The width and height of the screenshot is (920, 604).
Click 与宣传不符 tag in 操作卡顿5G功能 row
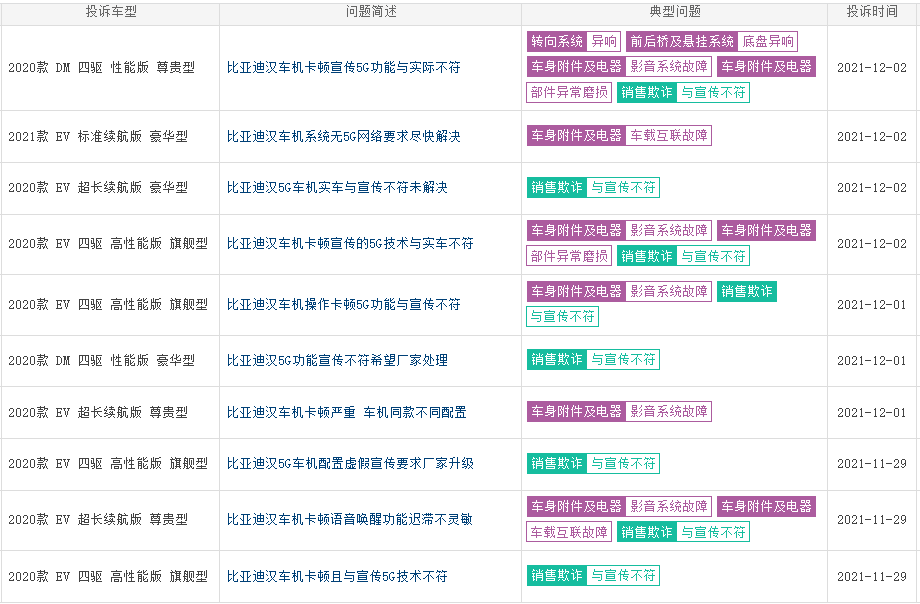(562, 316)
